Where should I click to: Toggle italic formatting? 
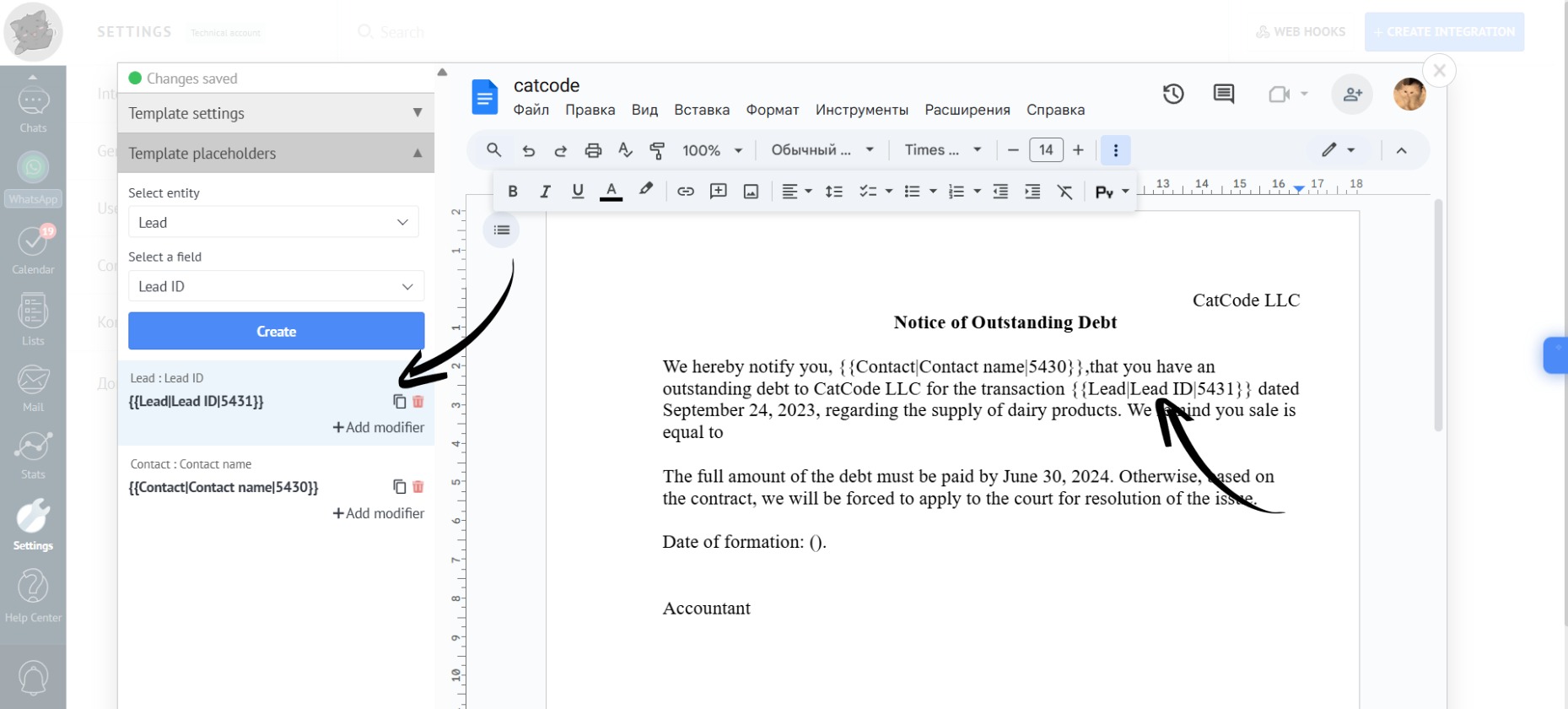click(x=545, y=192)
